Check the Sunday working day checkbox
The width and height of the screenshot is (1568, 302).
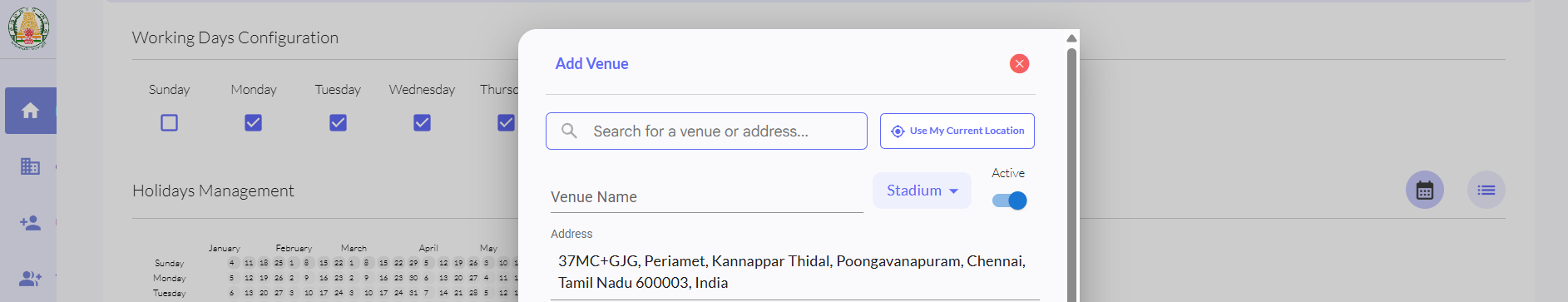[x=170, y=123]
